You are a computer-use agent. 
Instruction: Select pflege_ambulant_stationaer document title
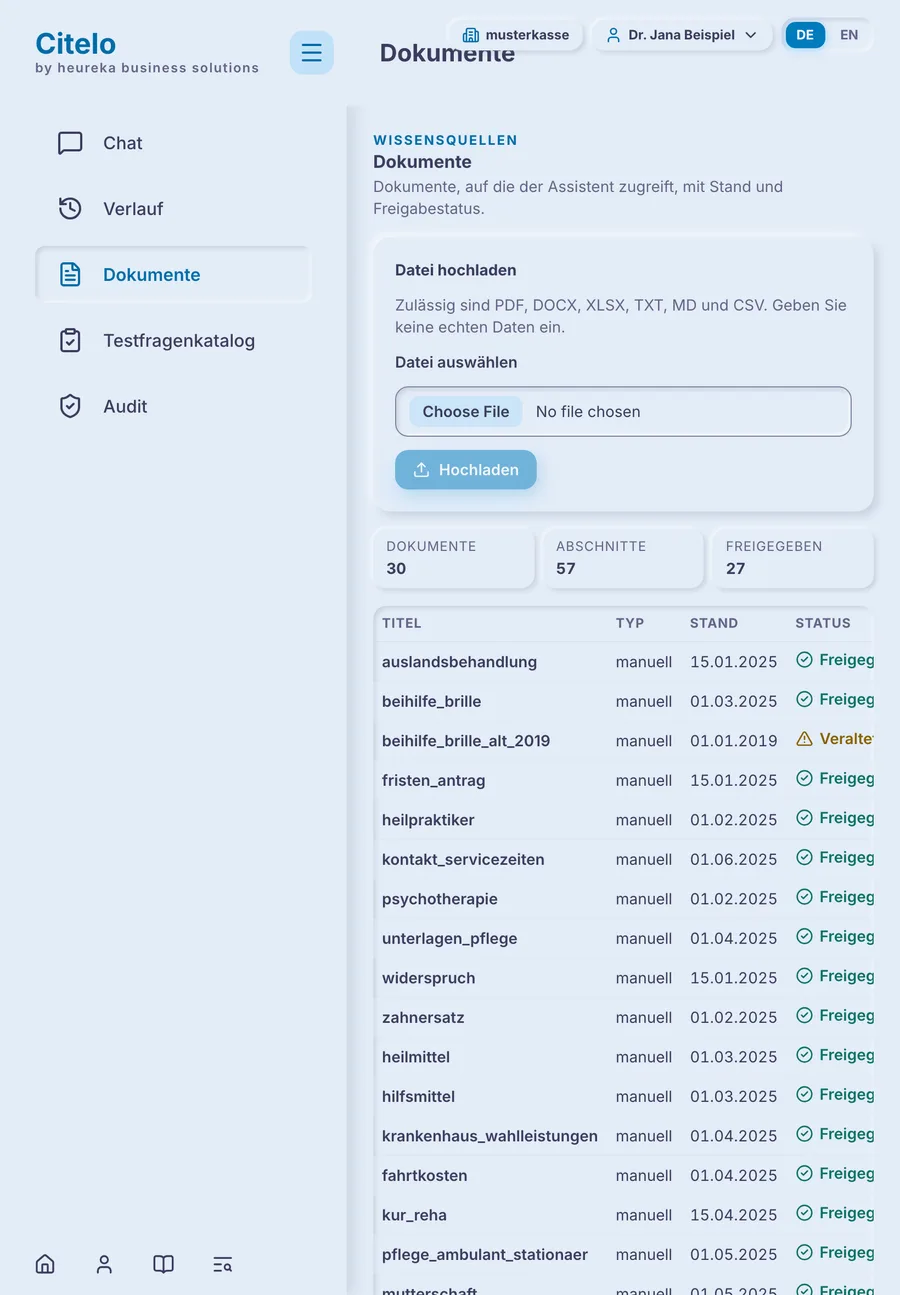coord(485,1255)
